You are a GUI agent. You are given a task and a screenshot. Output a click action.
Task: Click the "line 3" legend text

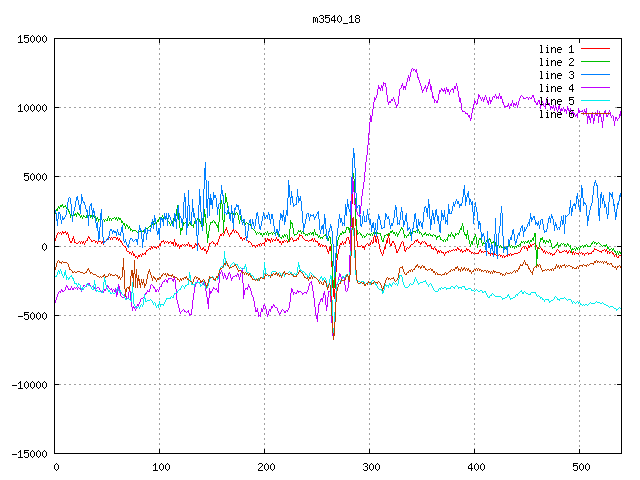(557, 75)
